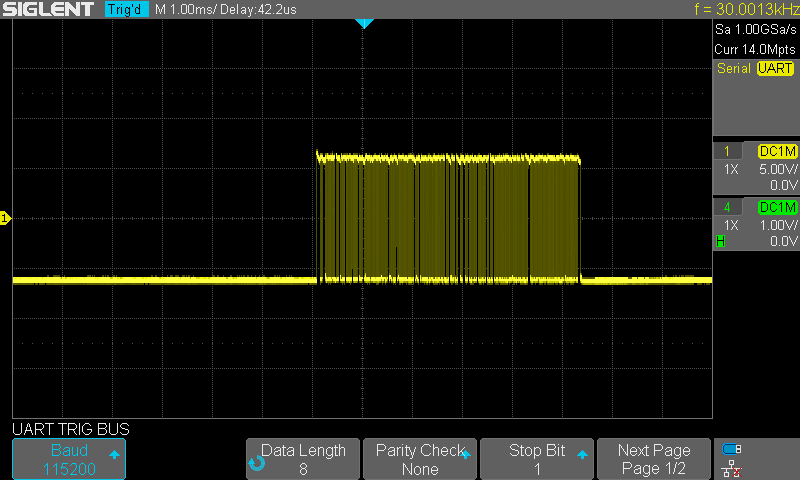This screenshot has height=480, width=800.
Task: Click the M 1.00ms/ timebase readout
Action: coord(186,9)
